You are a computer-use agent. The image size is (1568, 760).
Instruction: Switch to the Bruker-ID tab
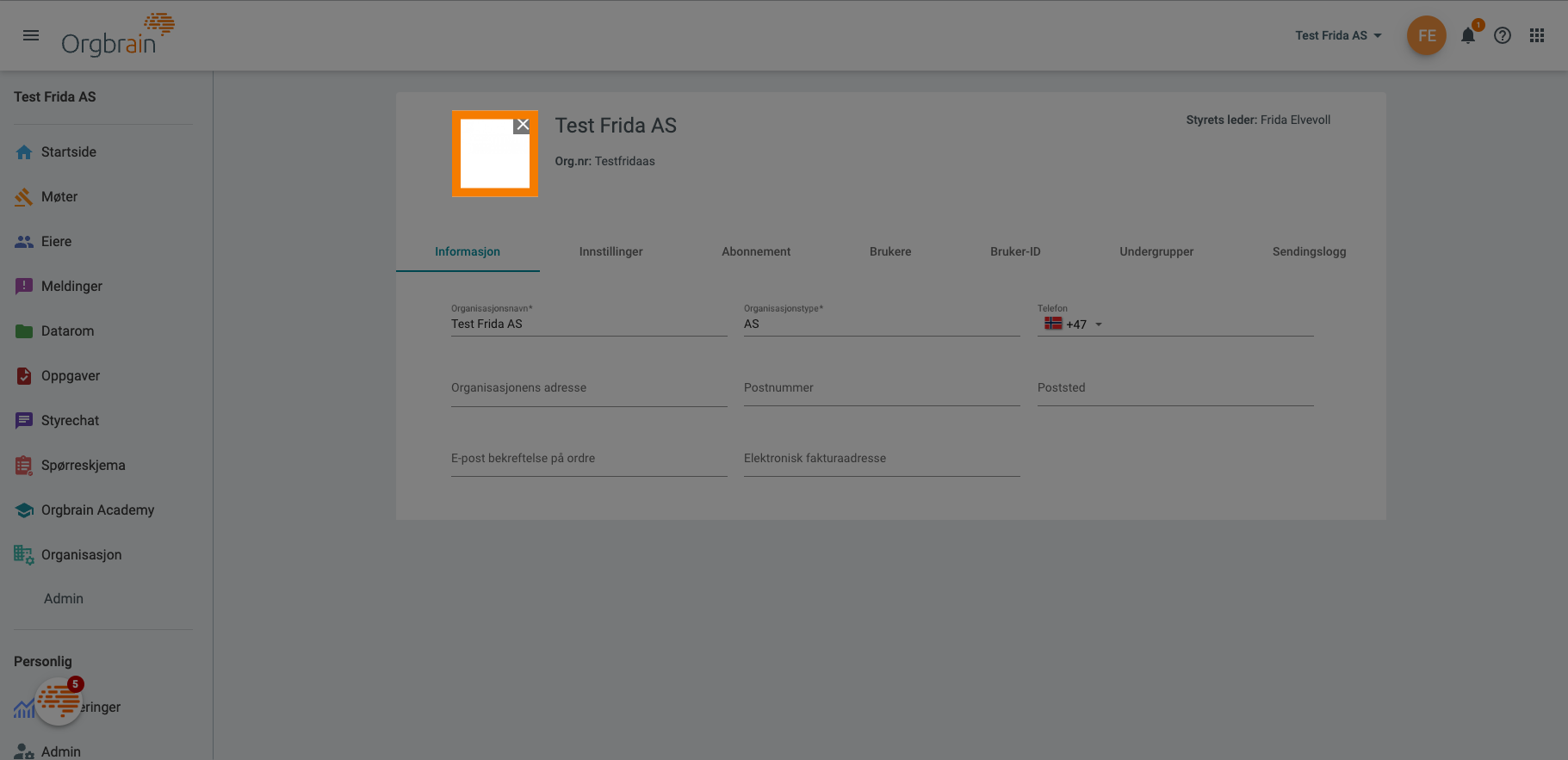(x=1015, y=251)
